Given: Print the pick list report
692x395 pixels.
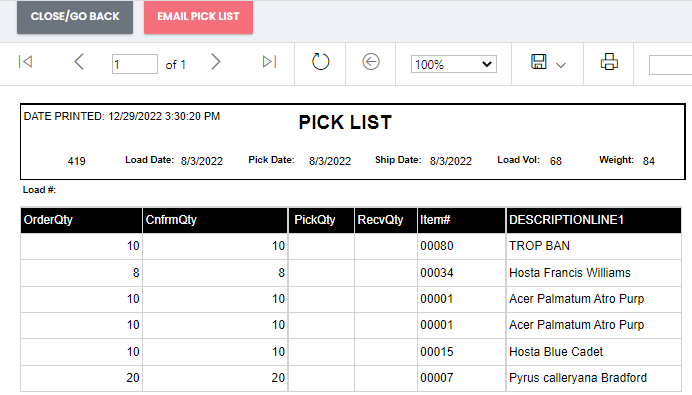Looking at the screenshot, I should pyautogui.click(x=609, y=62).
